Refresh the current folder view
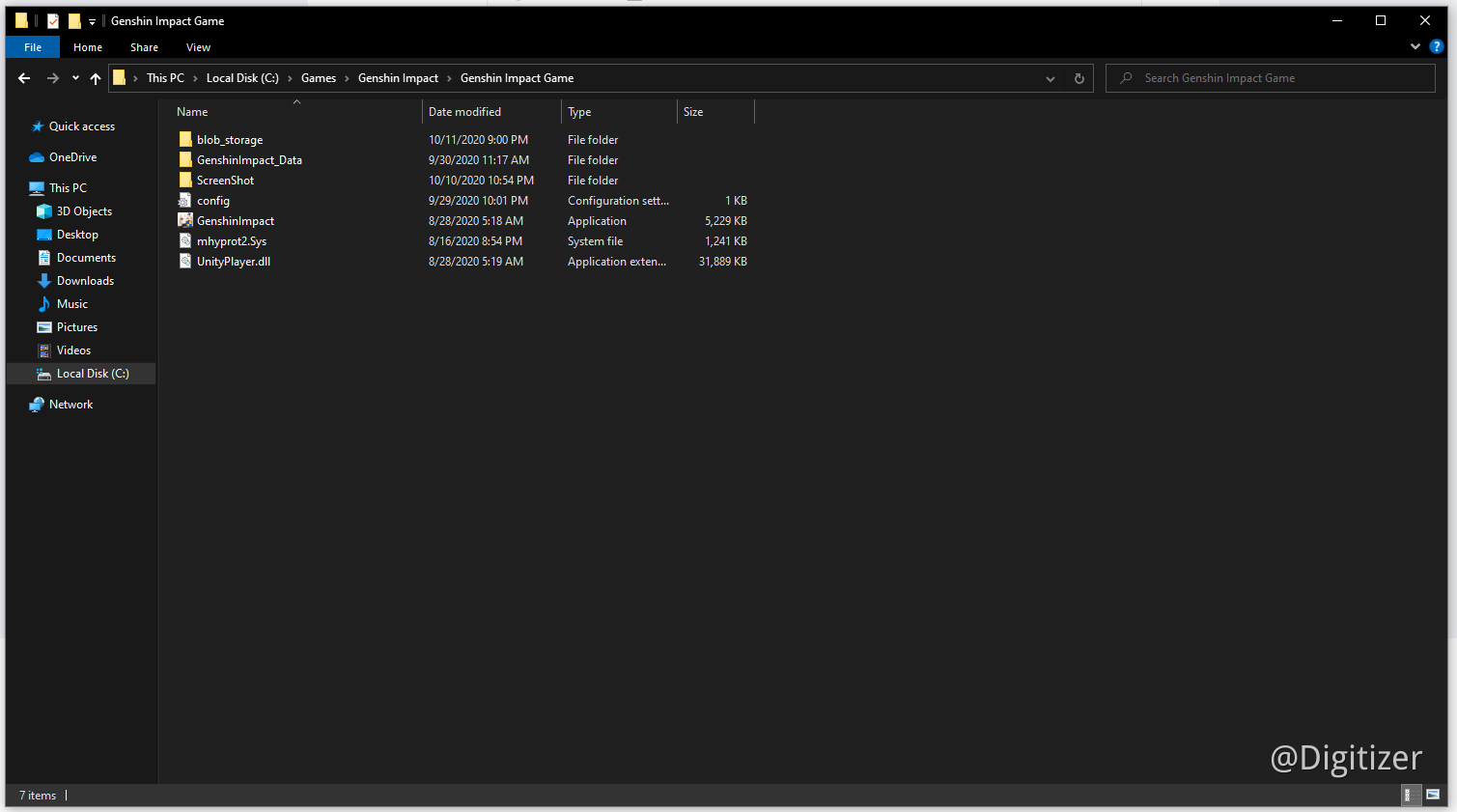1457x812 pixels. click(x=1079, y=78)
